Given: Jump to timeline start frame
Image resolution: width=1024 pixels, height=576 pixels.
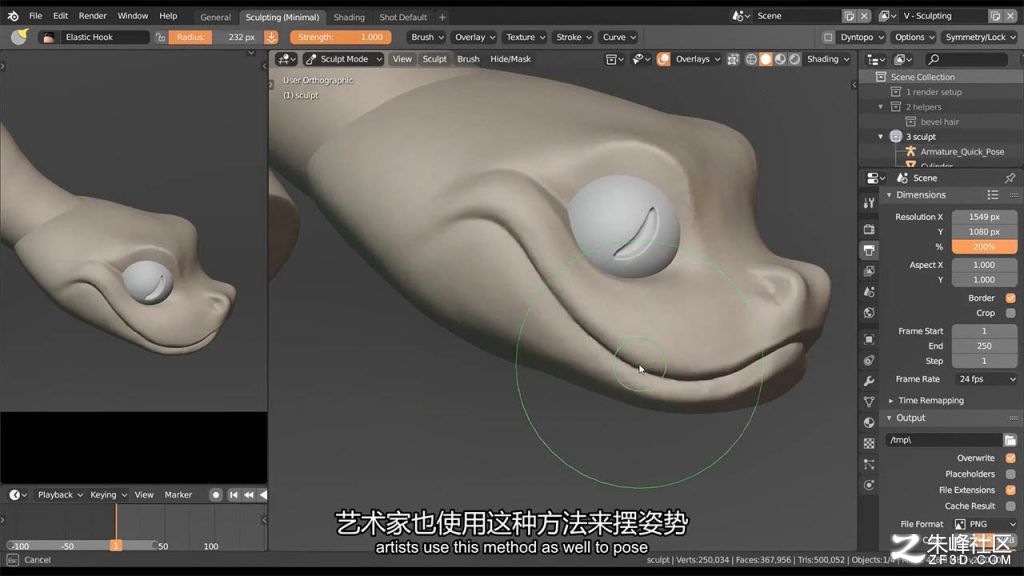Looking at the screenshot, I should 233,495.
